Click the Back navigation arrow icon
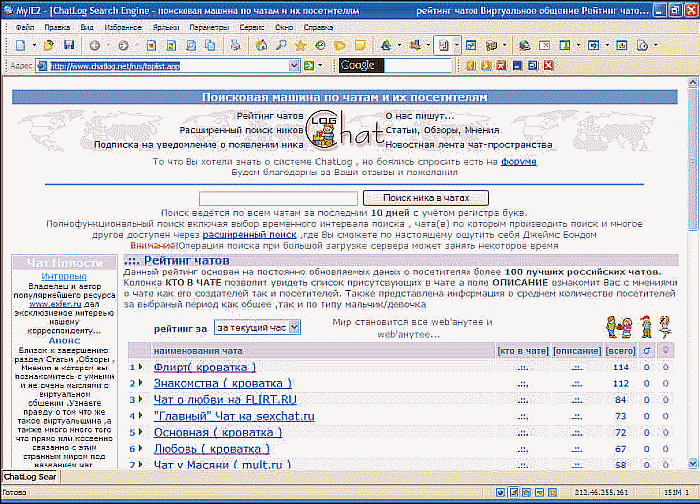Image resolution: width=700 pixels, height=504 pixels. click(95, 46)
